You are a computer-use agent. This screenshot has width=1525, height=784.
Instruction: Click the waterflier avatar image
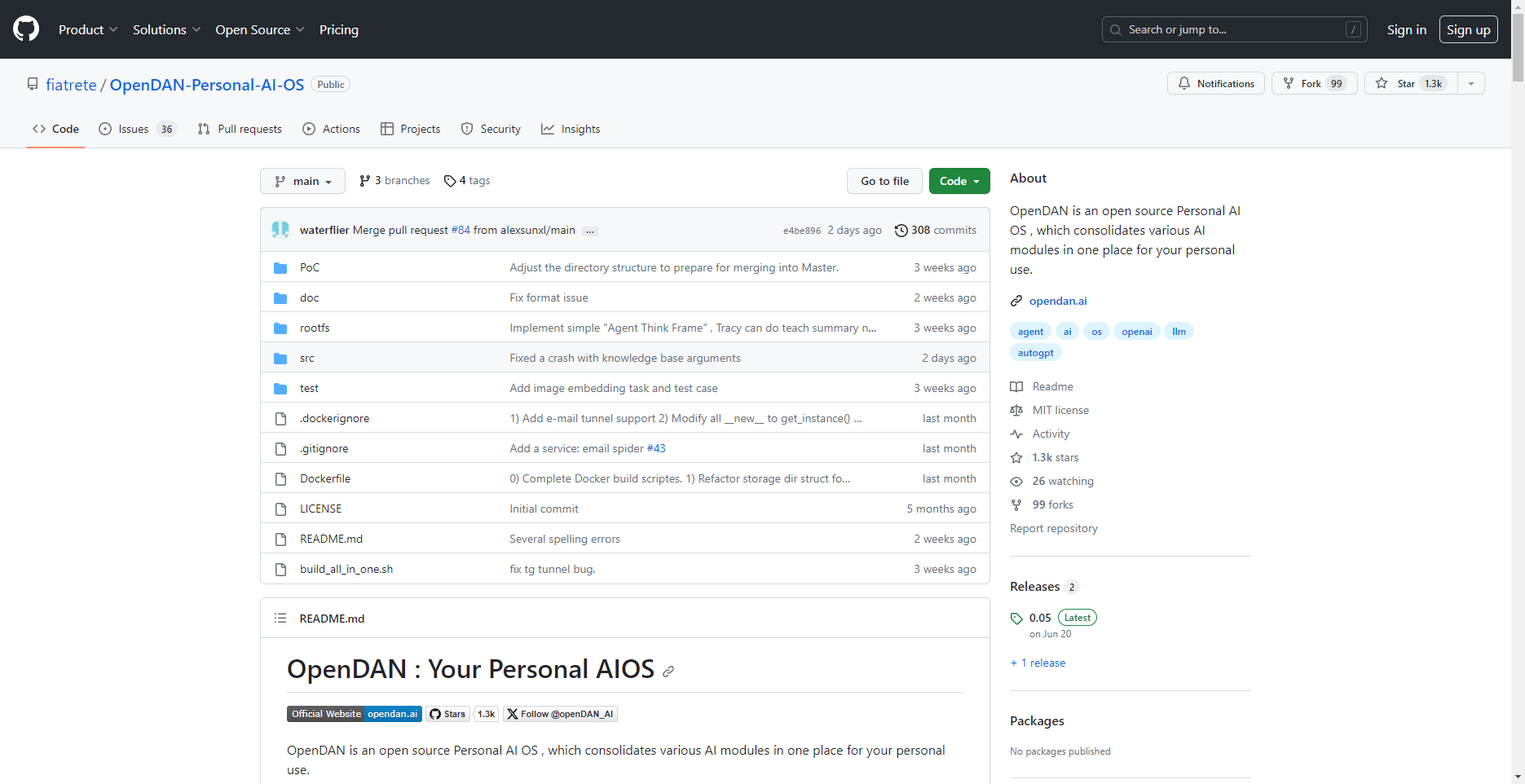tap(280, 230)
